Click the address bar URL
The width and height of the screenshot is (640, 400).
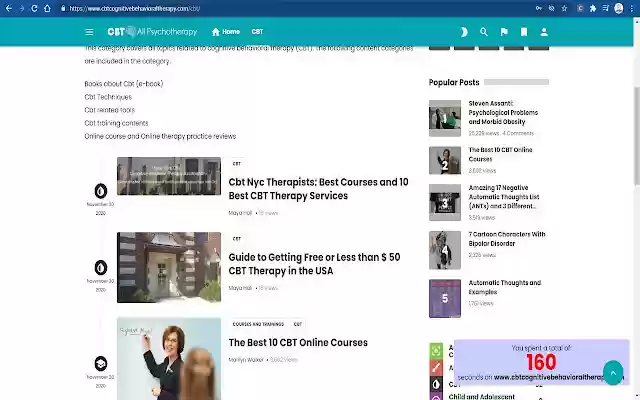135,8
